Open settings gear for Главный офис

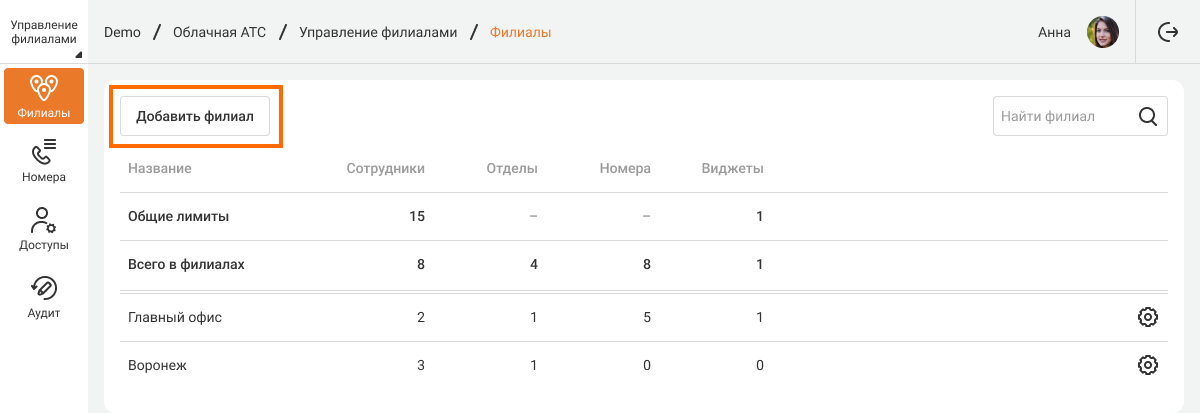click(x=1148, y=317)
